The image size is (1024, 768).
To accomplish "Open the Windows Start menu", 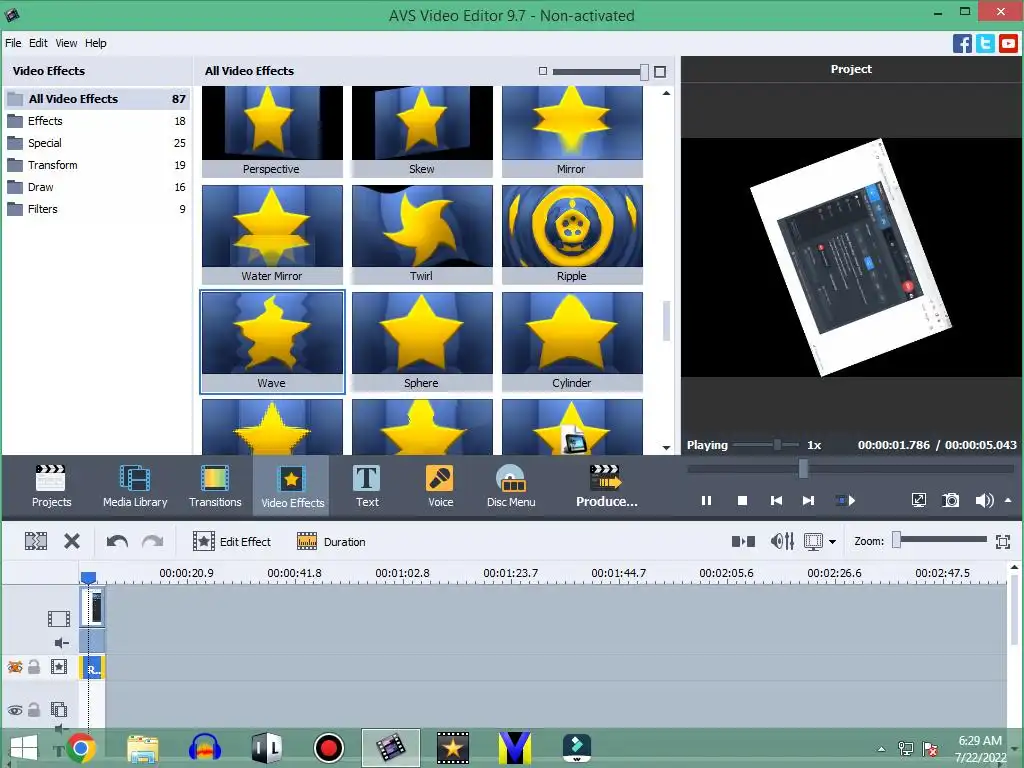I will [x=24, y=748].
